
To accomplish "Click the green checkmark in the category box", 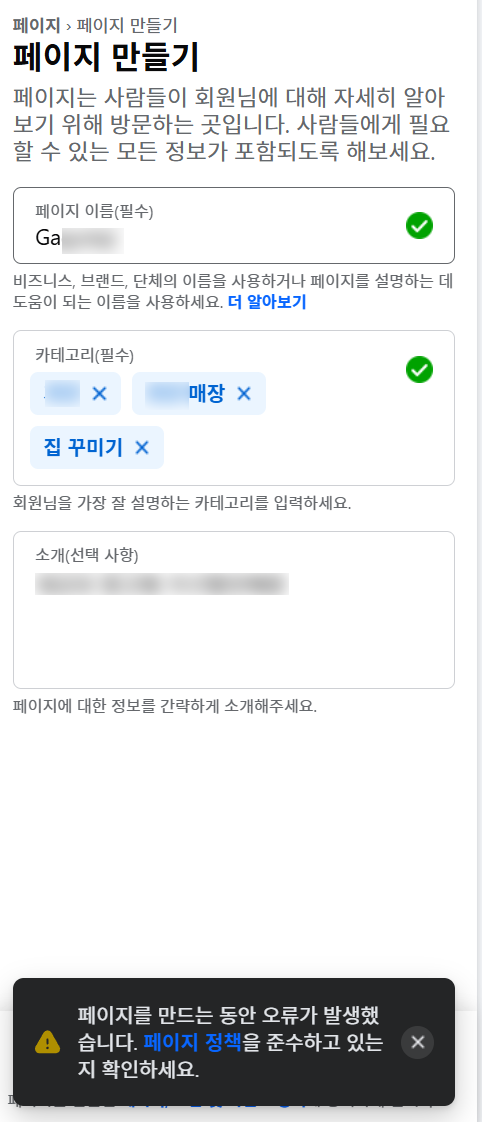I will coord(419,369).
